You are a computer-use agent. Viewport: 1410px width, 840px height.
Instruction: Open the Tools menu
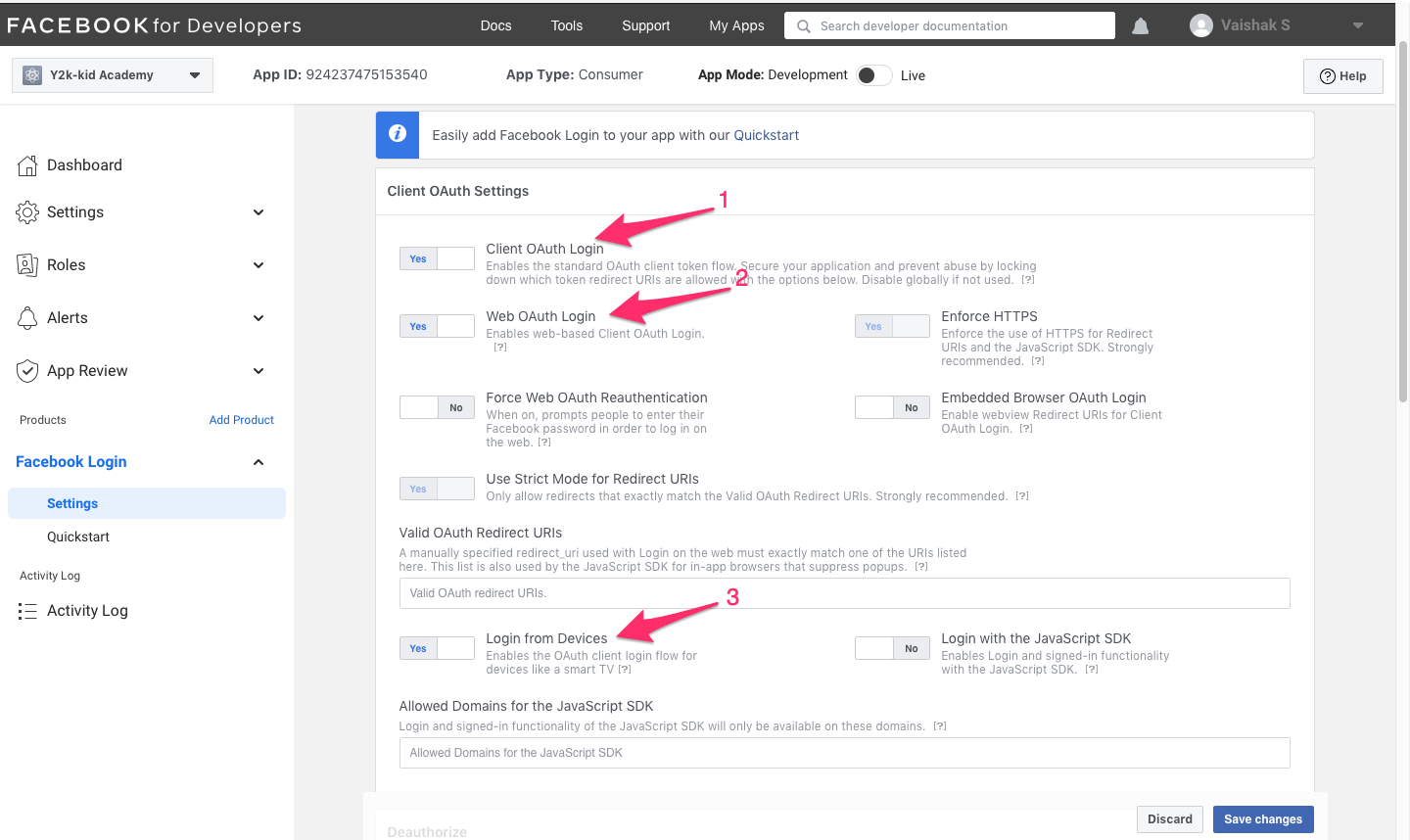pyautogui.click(x=567, y=25)
